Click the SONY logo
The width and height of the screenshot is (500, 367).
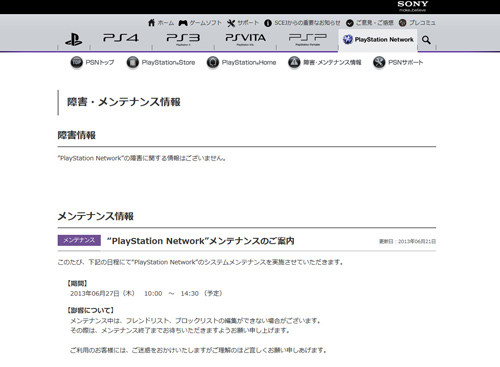point(413,4)
